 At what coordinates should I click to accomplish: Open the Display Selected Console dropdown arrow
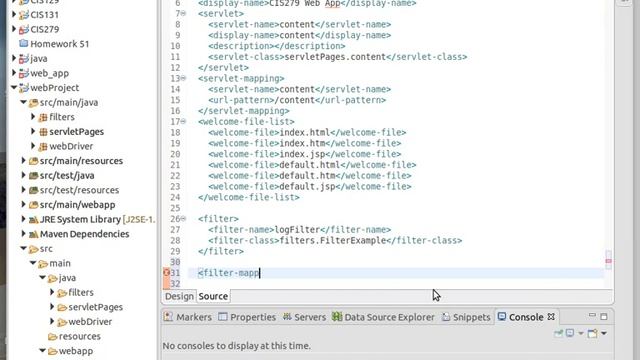point(580,333)
